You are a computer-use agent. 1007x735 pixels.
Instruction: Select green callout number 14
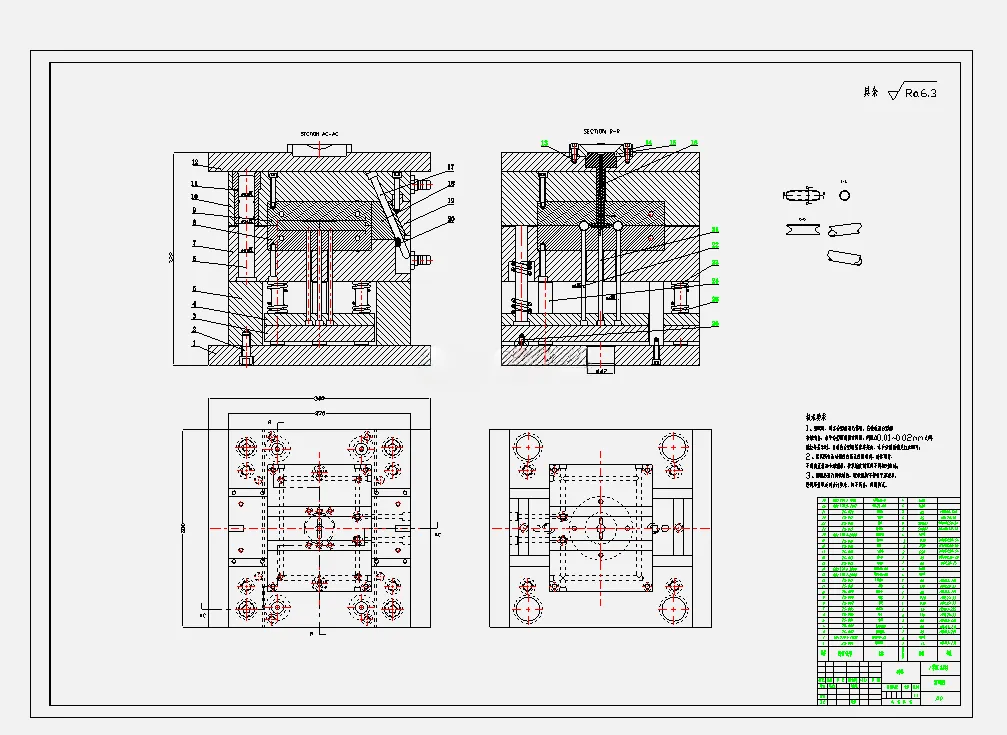point(649,143)
